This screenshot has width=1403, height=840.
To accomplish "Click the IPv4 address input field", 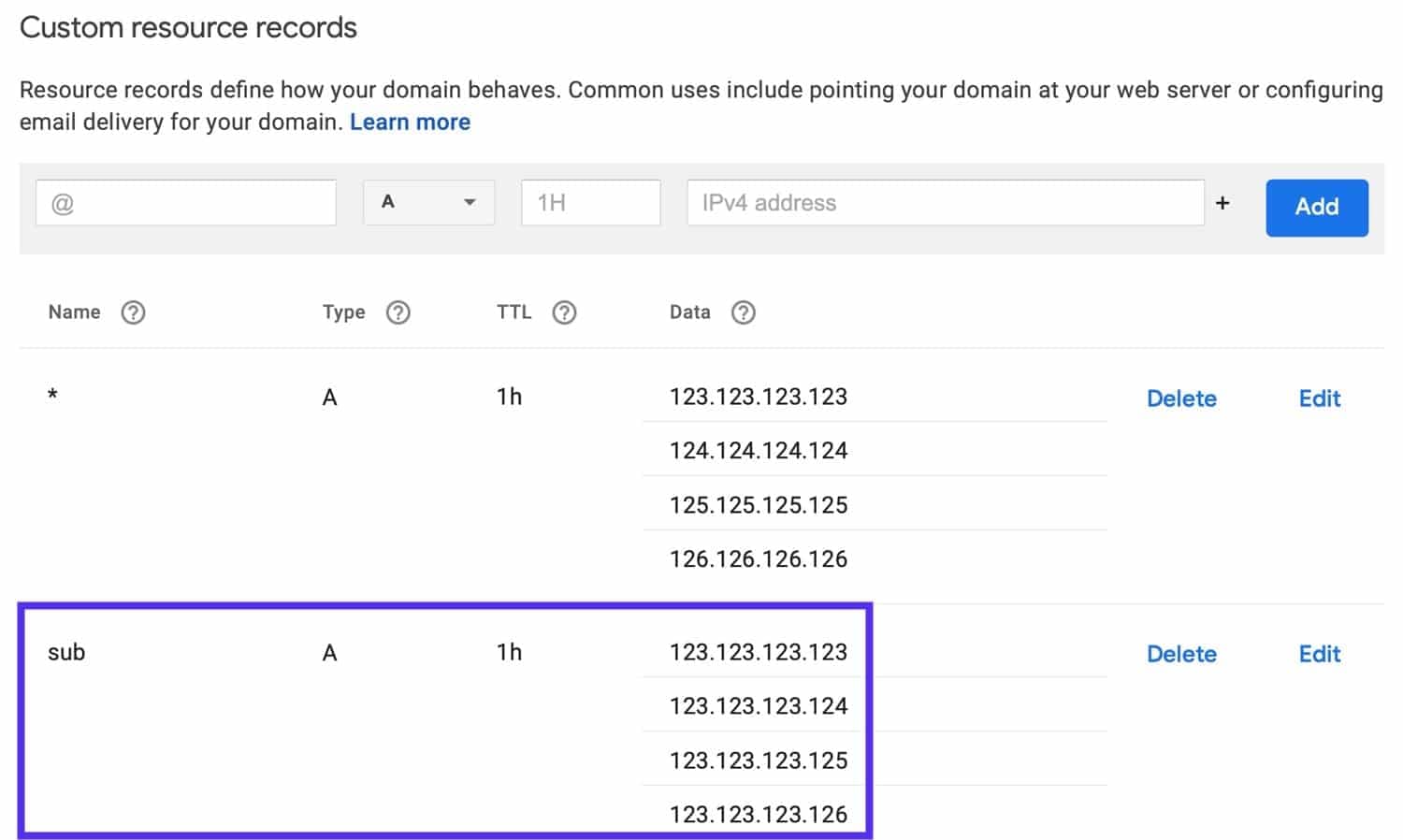I will 947,202.
